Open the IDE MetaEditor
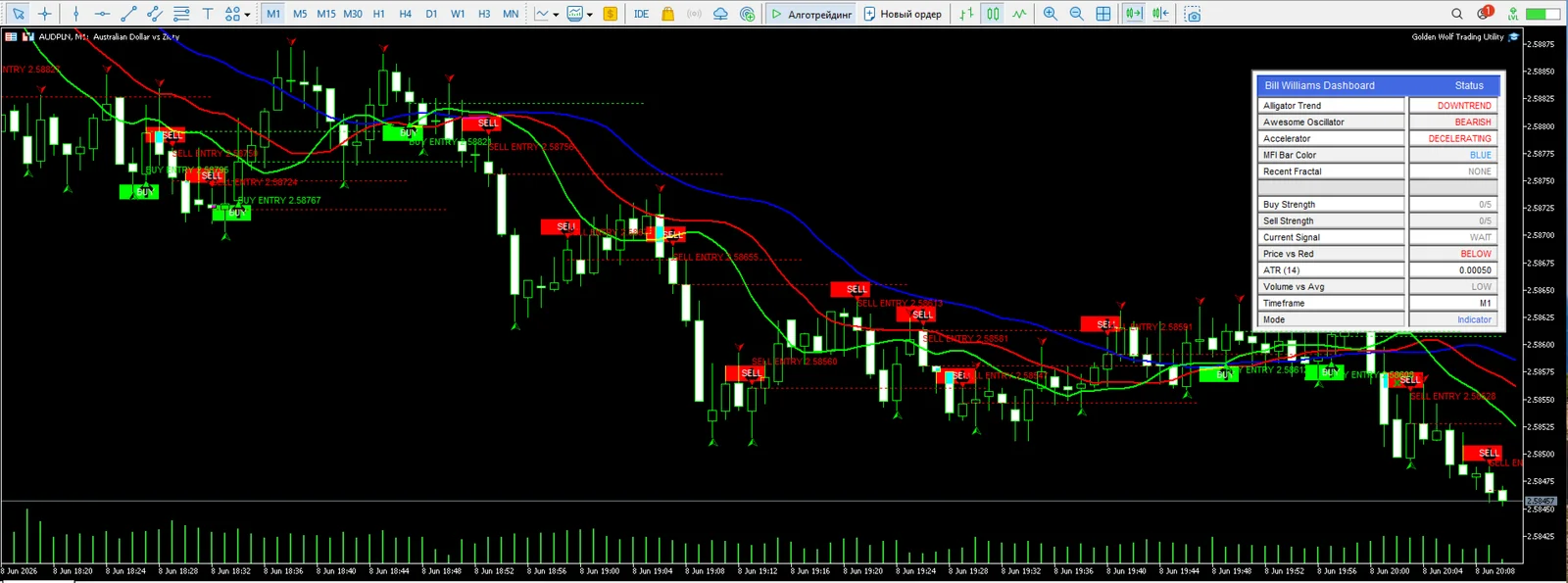 [x=641, y=14]
